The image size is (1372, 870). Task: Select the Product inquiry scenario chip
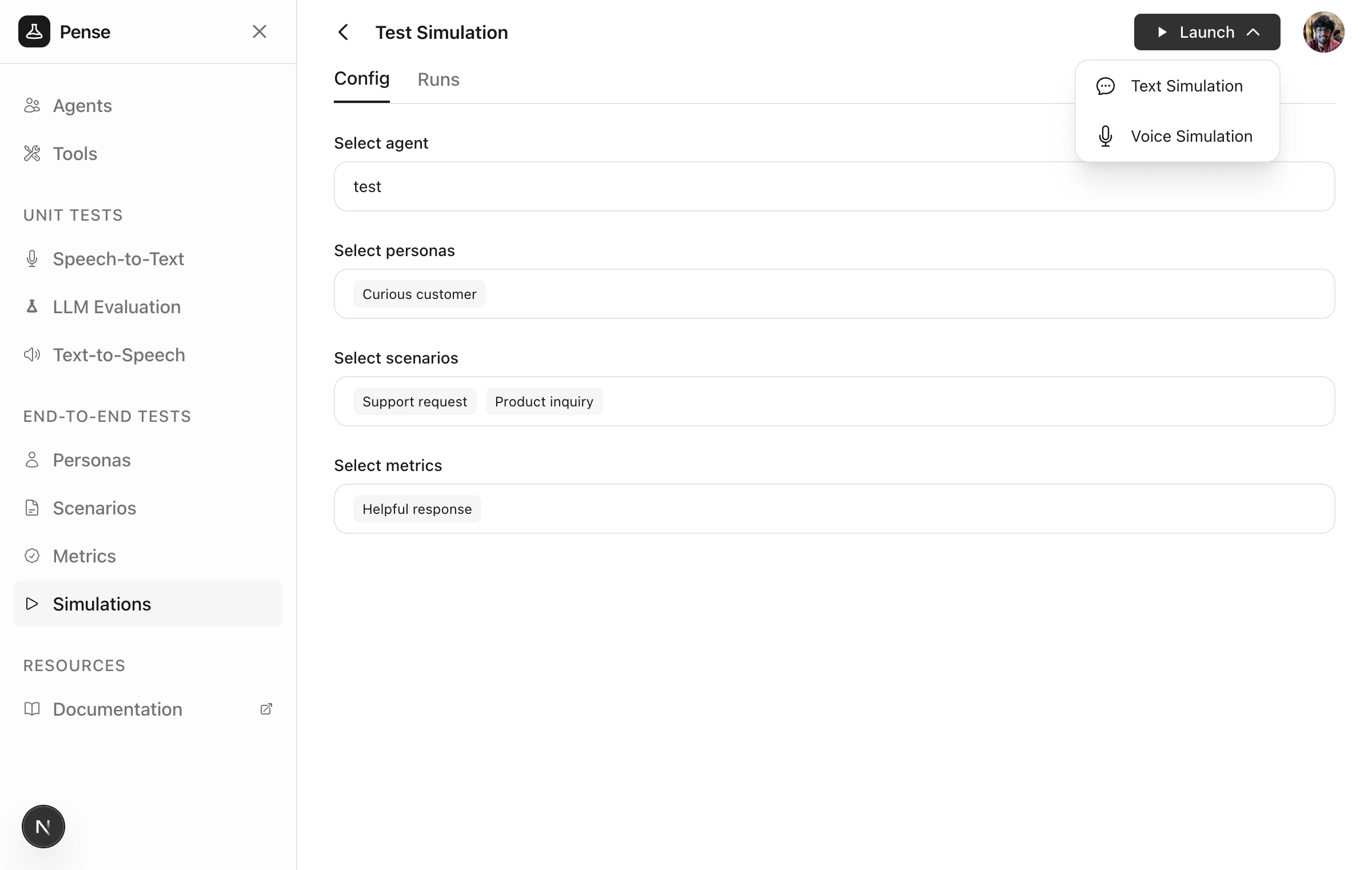[x=544, y=401]
